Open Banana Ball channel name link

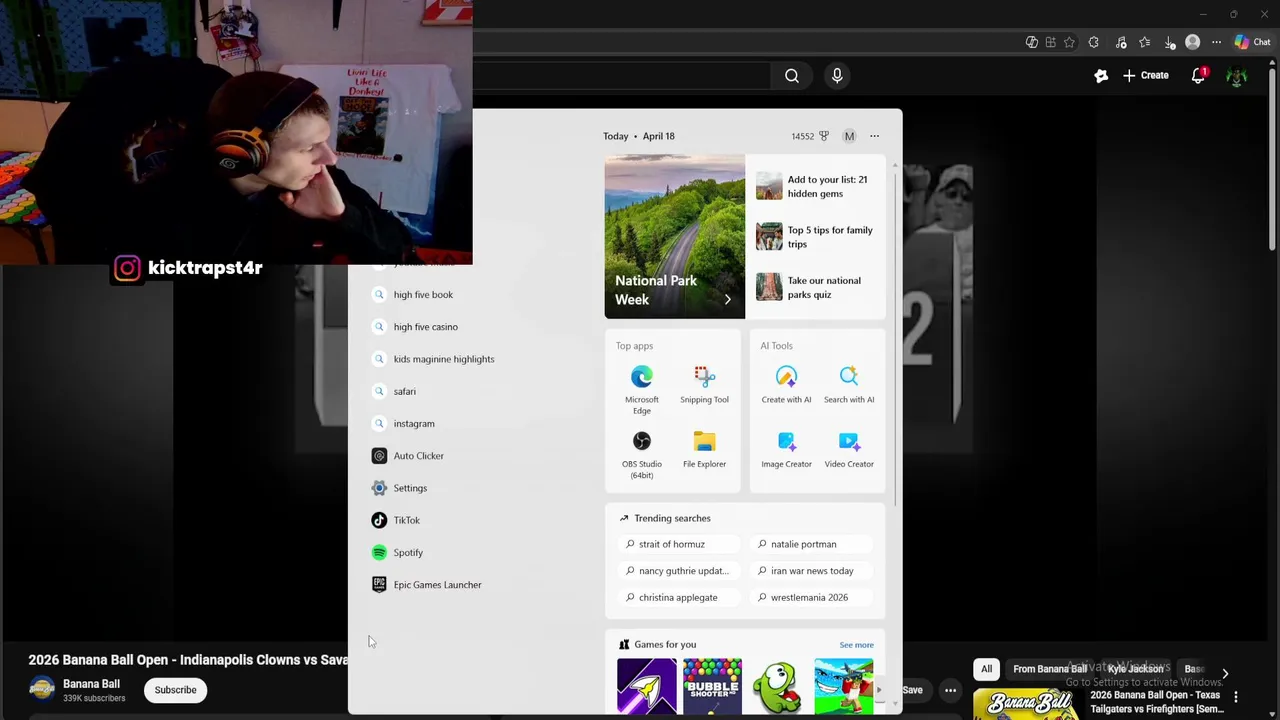(x=91, y=684)
